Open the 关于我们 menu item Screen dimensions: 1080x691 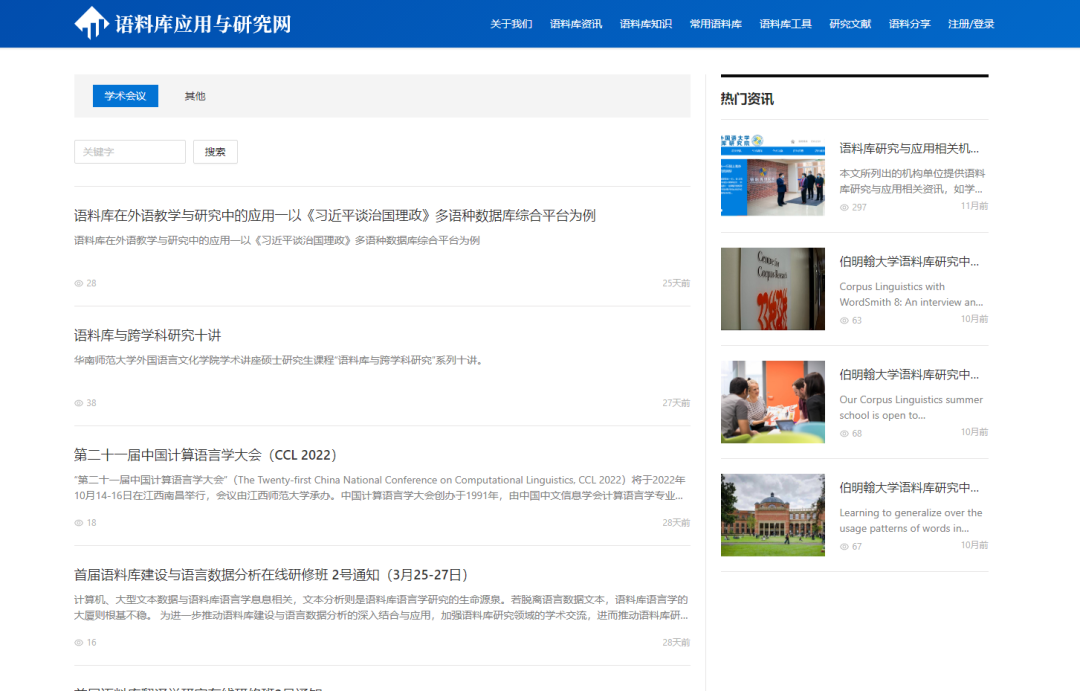(511, 23)
